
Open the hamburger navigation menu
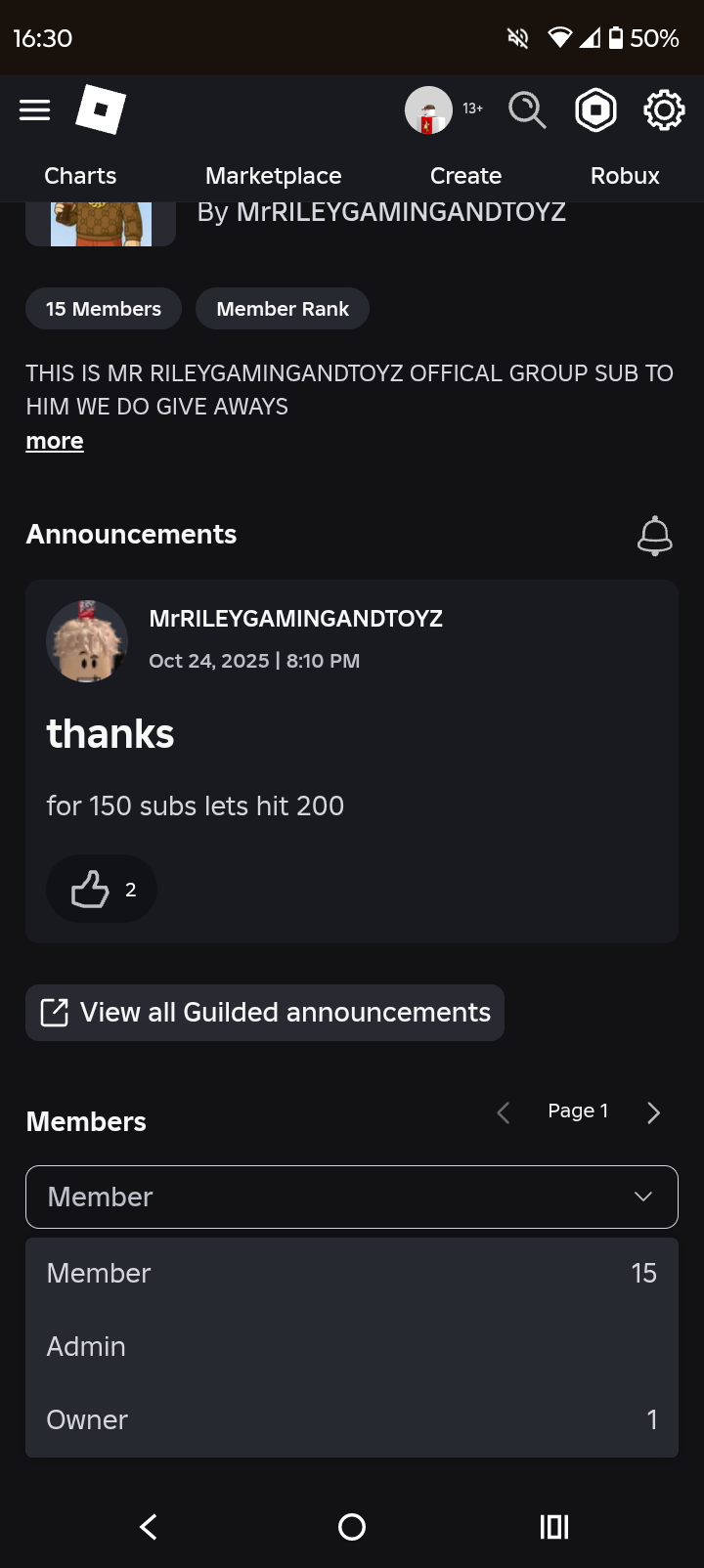[x=34, y=109]
